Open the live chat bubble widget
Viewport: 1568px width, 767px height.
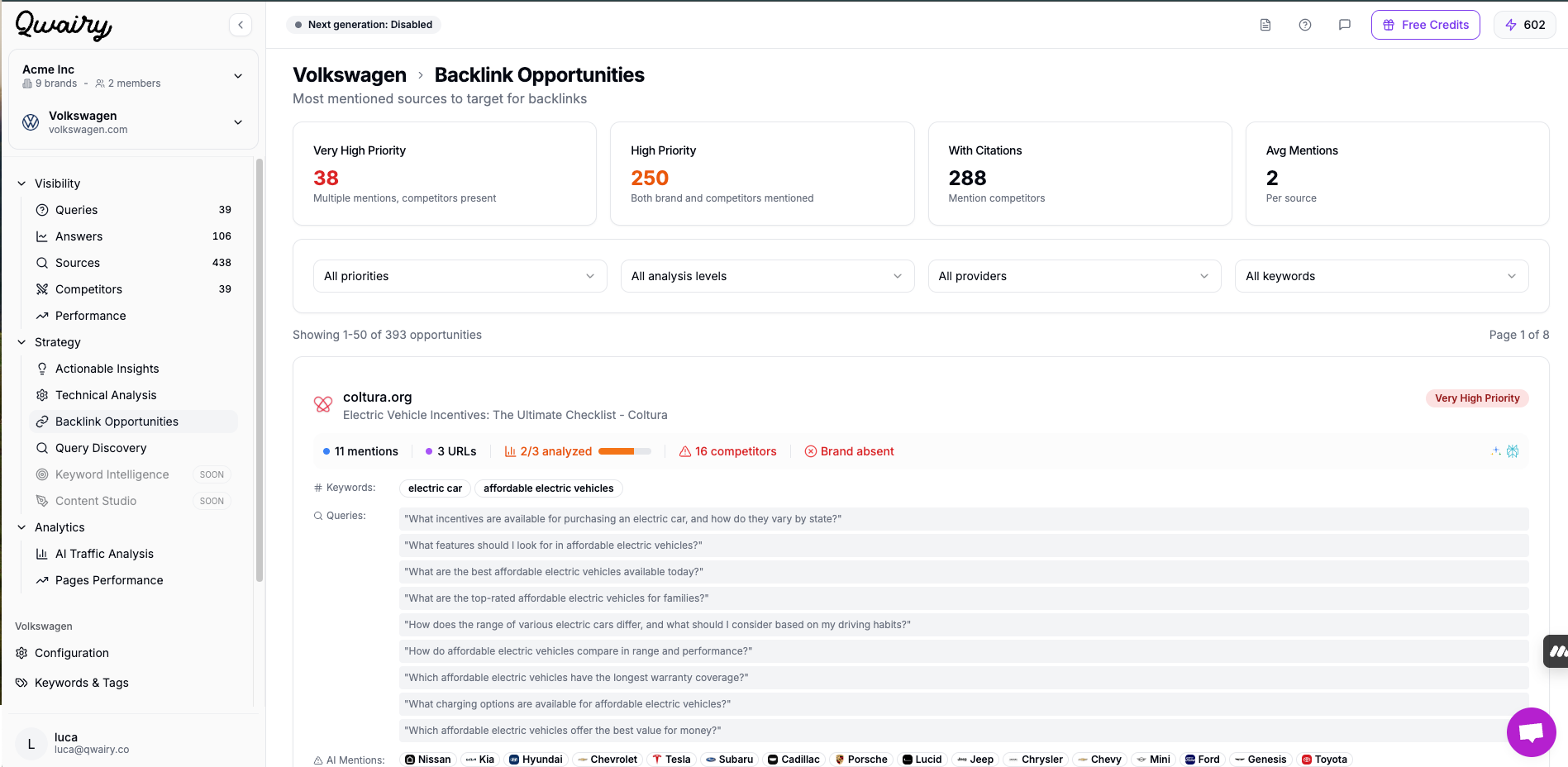point(1531,732)
